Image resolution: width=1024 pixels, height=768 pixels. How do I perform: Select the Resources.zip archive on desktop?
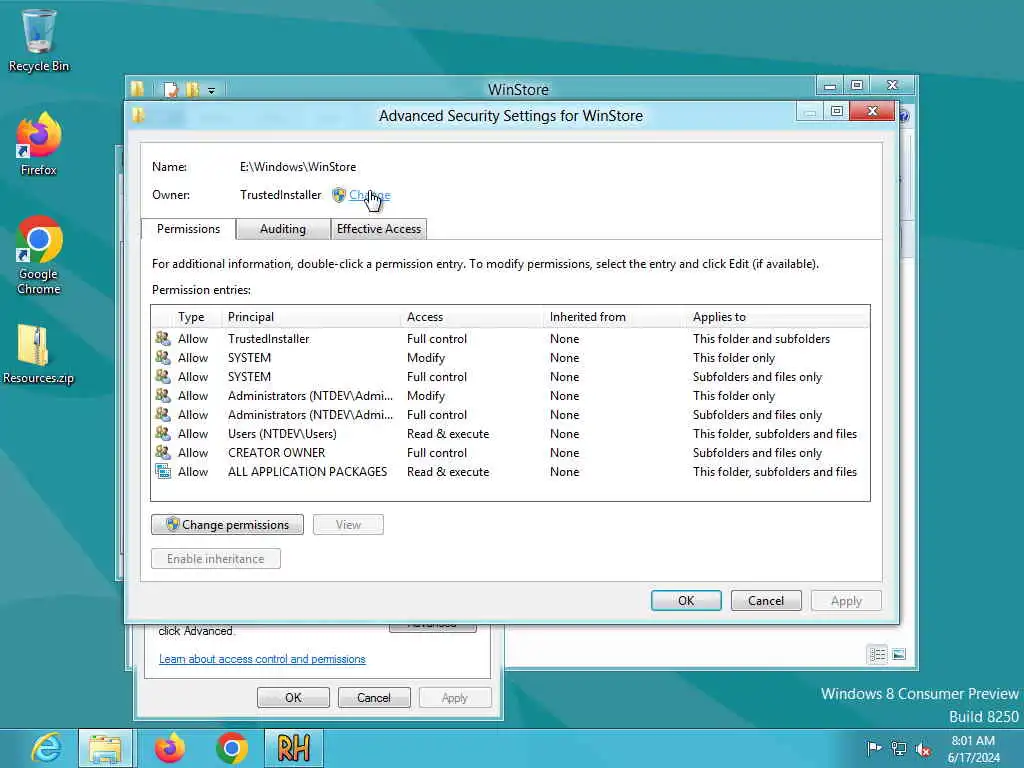pyautogui.click(x=39, y=353)
